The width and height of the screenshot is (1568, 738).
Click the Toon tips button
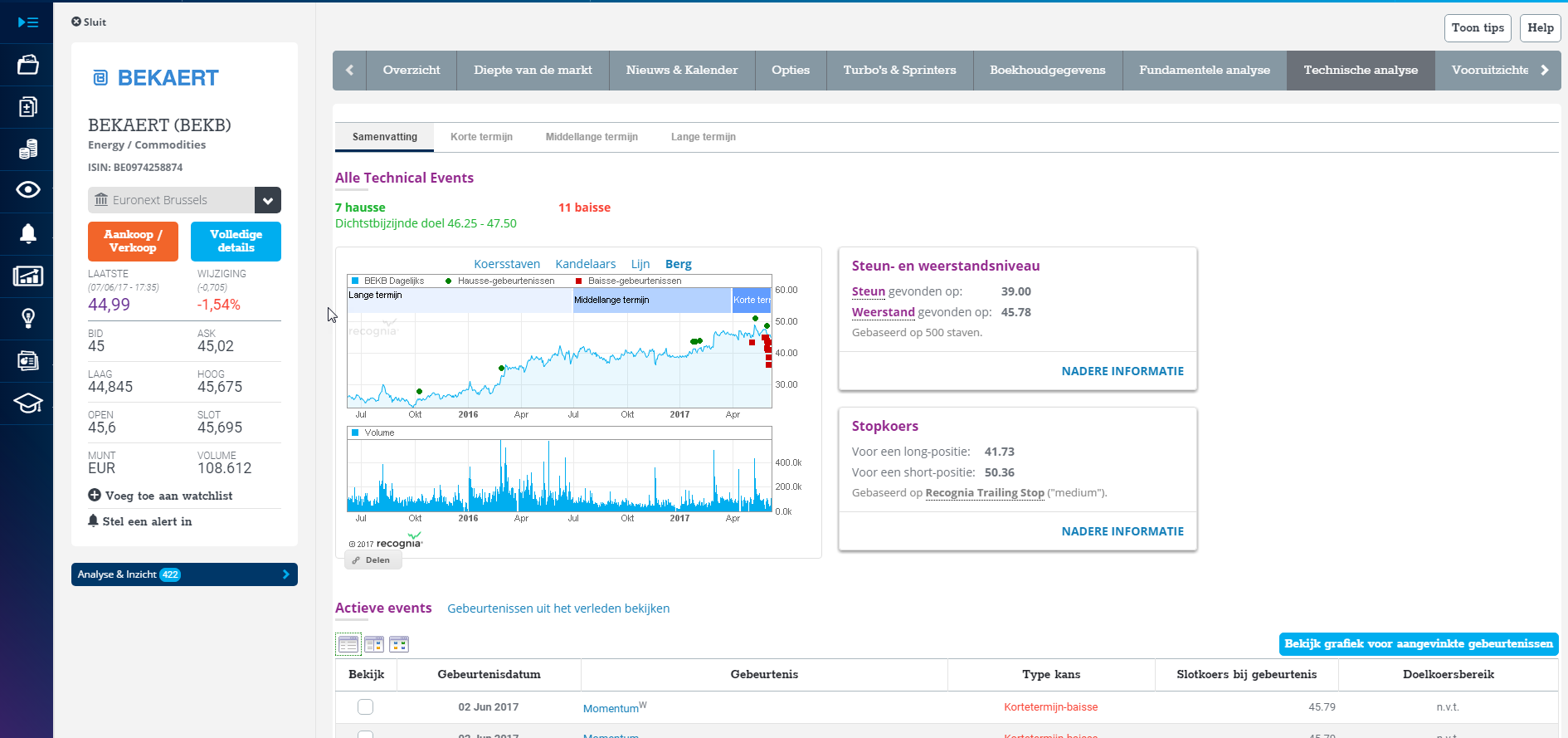coord(1478,28)
